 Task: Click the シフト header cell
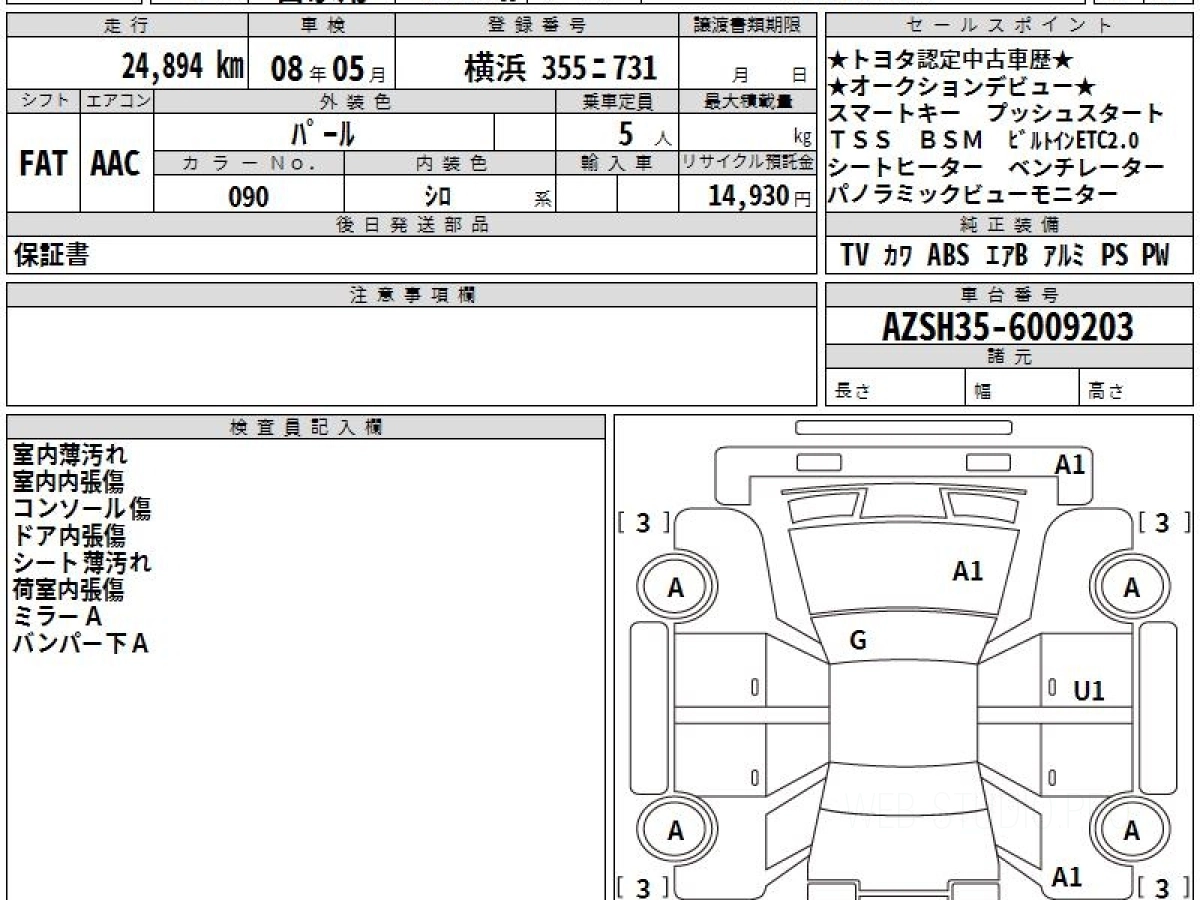coord(43,101)
